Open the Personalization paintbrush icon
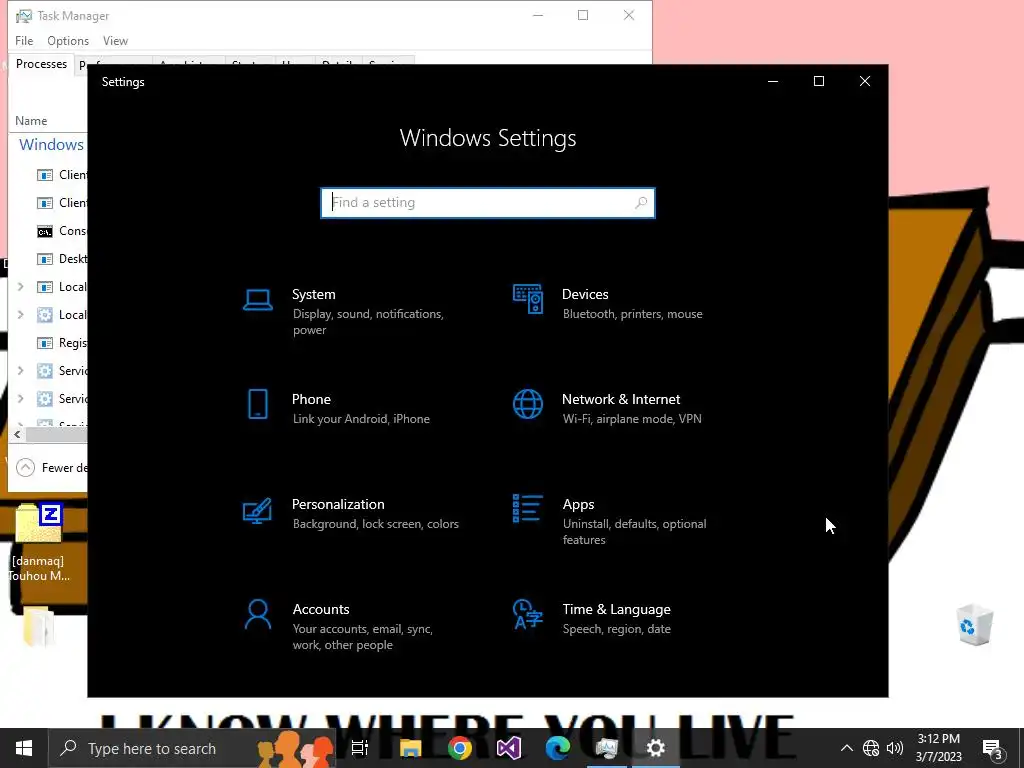The width and height of the screenshot is (1024, 768). tap(257, 511)
